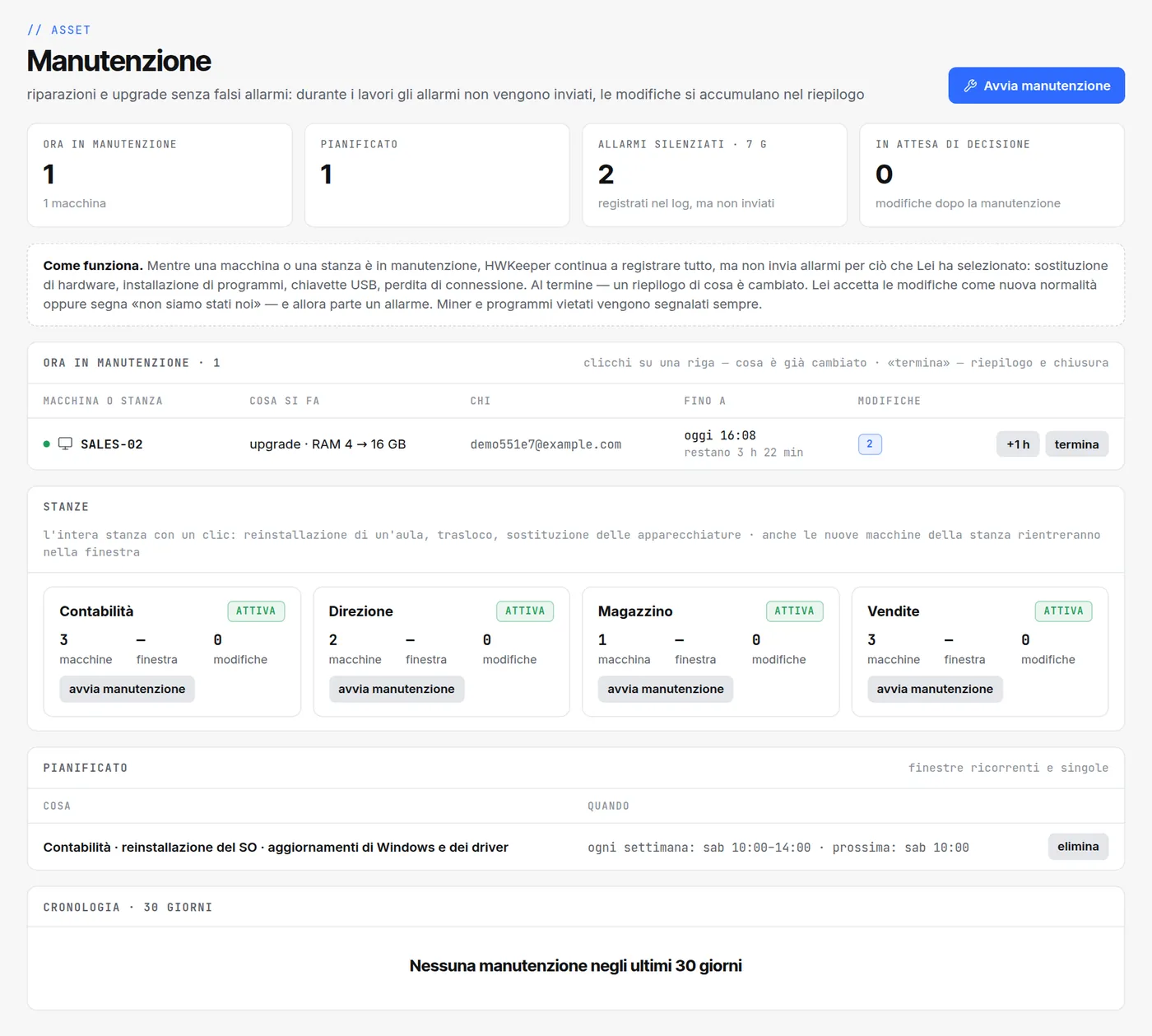Click the ATTIVA badge on Magazzino card
Image resolution: width=1152 pixels, height=1036 pixels.
coord(794,611)
